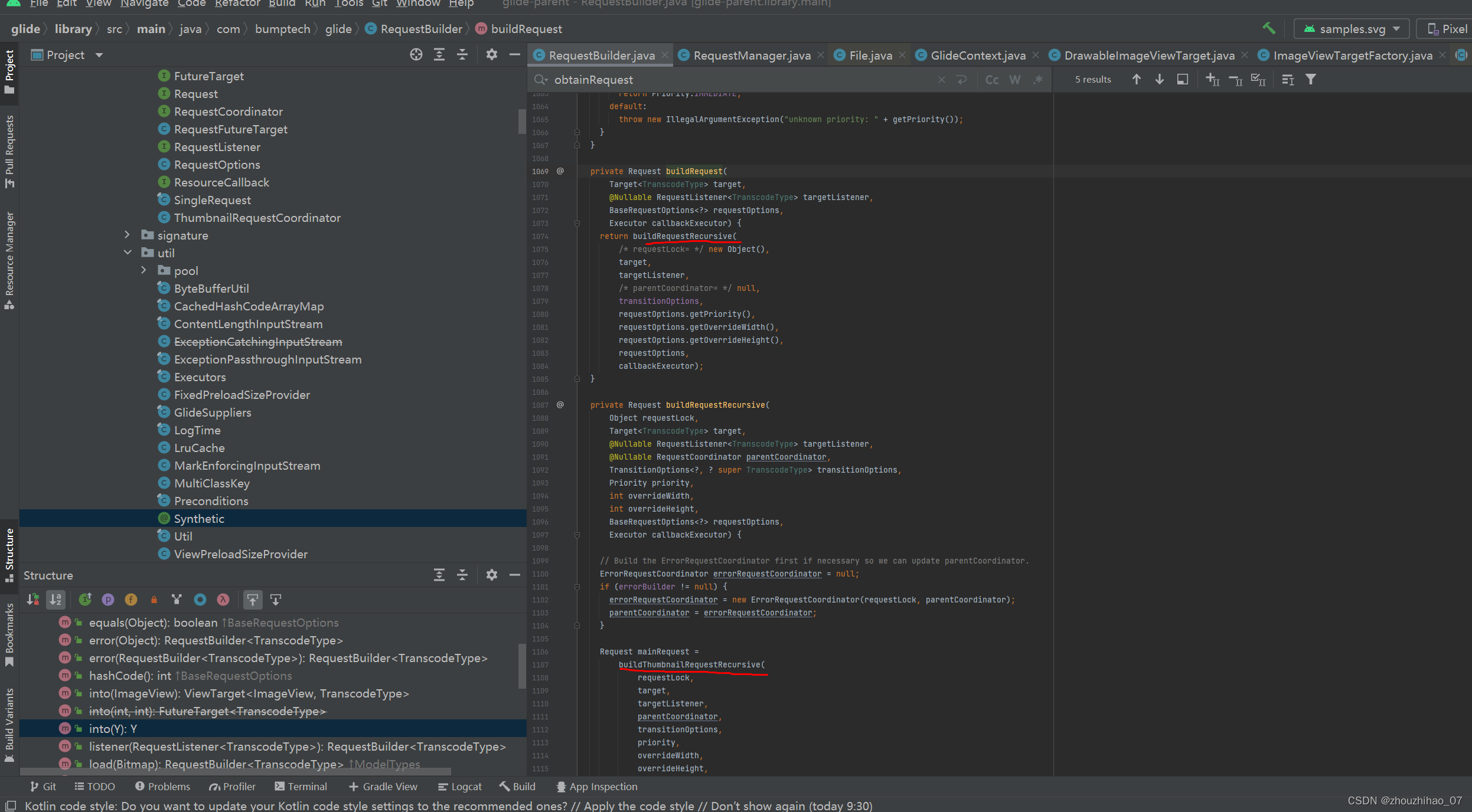The height and width of the screenshot is (812, 1472).
Task: Expand the pool folder
Action: (x=143, y=270)
